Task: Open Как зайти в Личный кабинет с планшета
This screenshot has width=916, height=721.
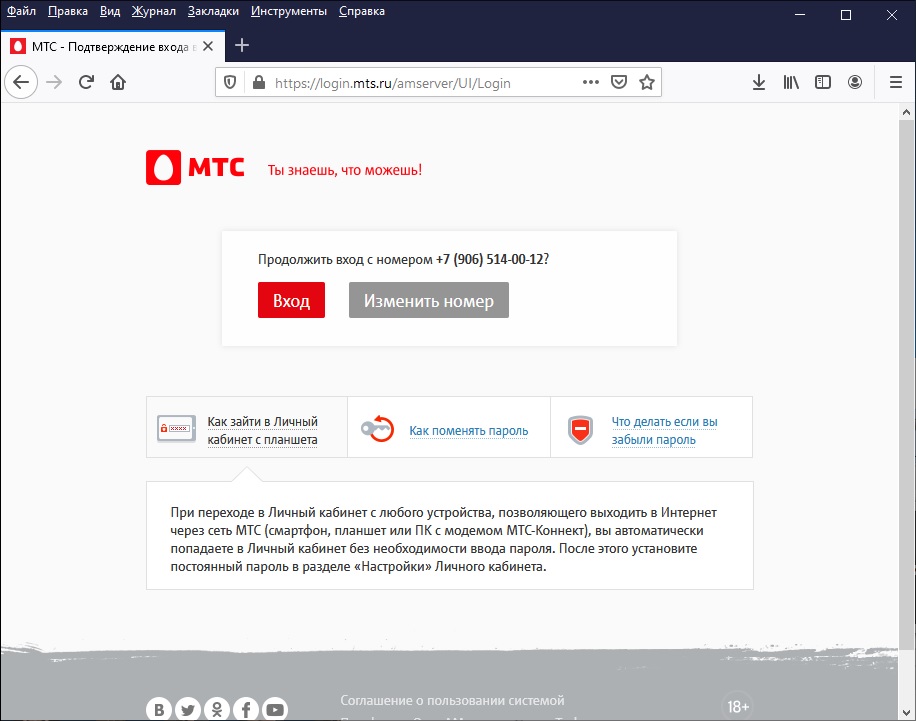Action: click(x=262, y=431)
